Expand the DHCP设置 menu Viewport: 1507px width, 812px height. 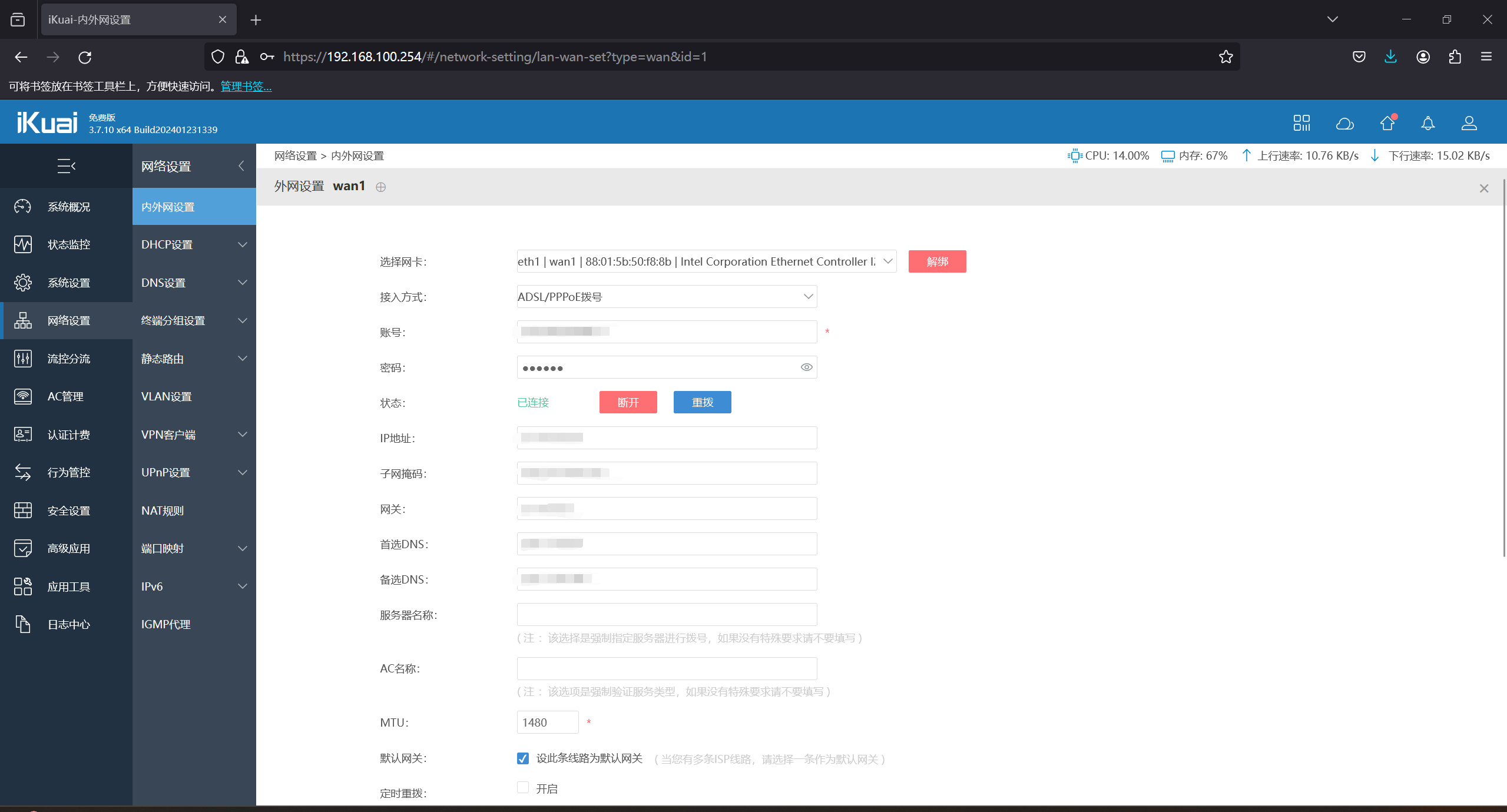click(167, 244)
